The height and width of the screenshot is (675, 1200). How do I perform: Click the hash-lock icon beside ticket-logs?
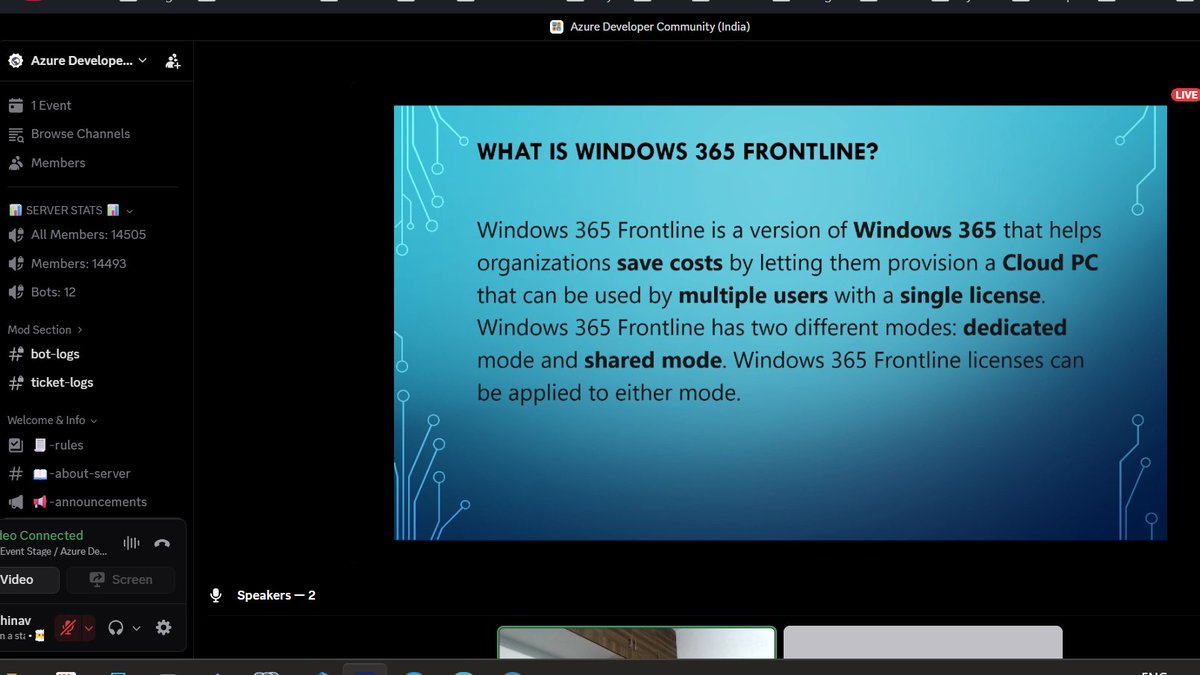[15, 383]
